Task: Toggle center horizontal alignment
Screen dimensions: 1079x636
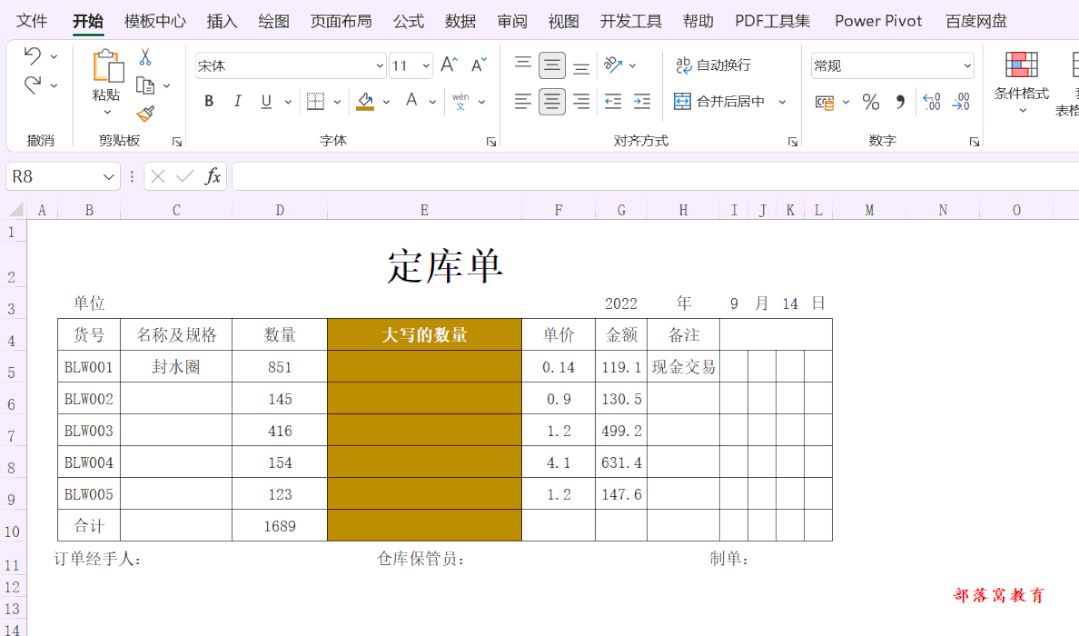Action: point(552,102)
